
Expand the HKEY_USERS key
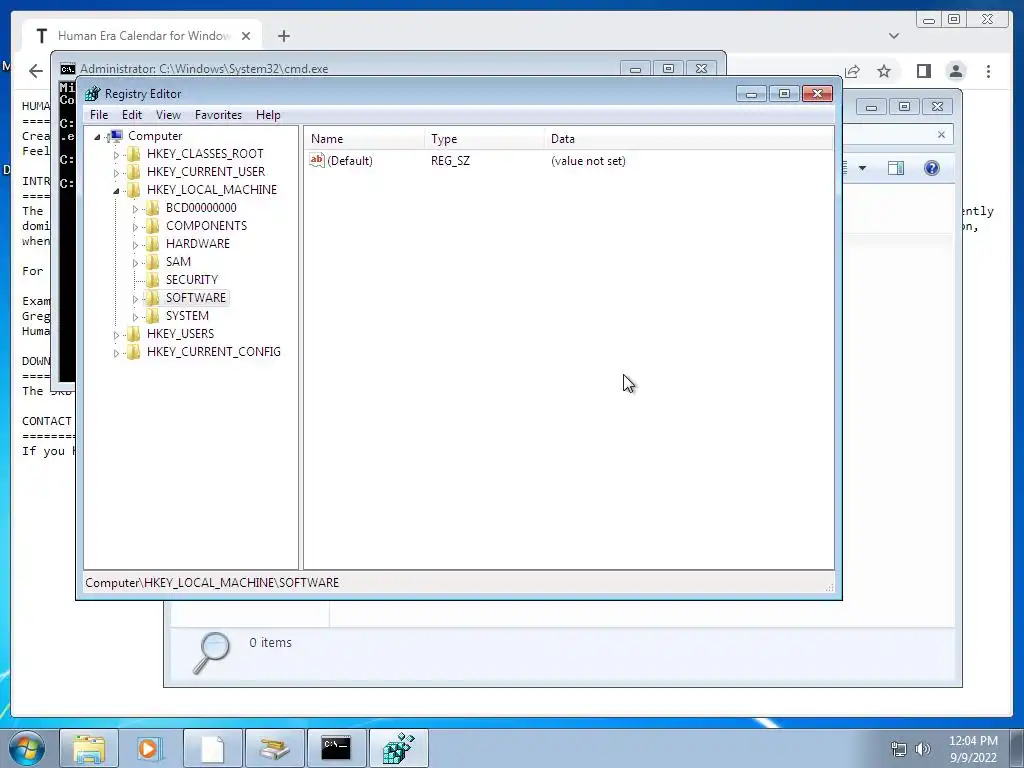click(x=116, y=335)
